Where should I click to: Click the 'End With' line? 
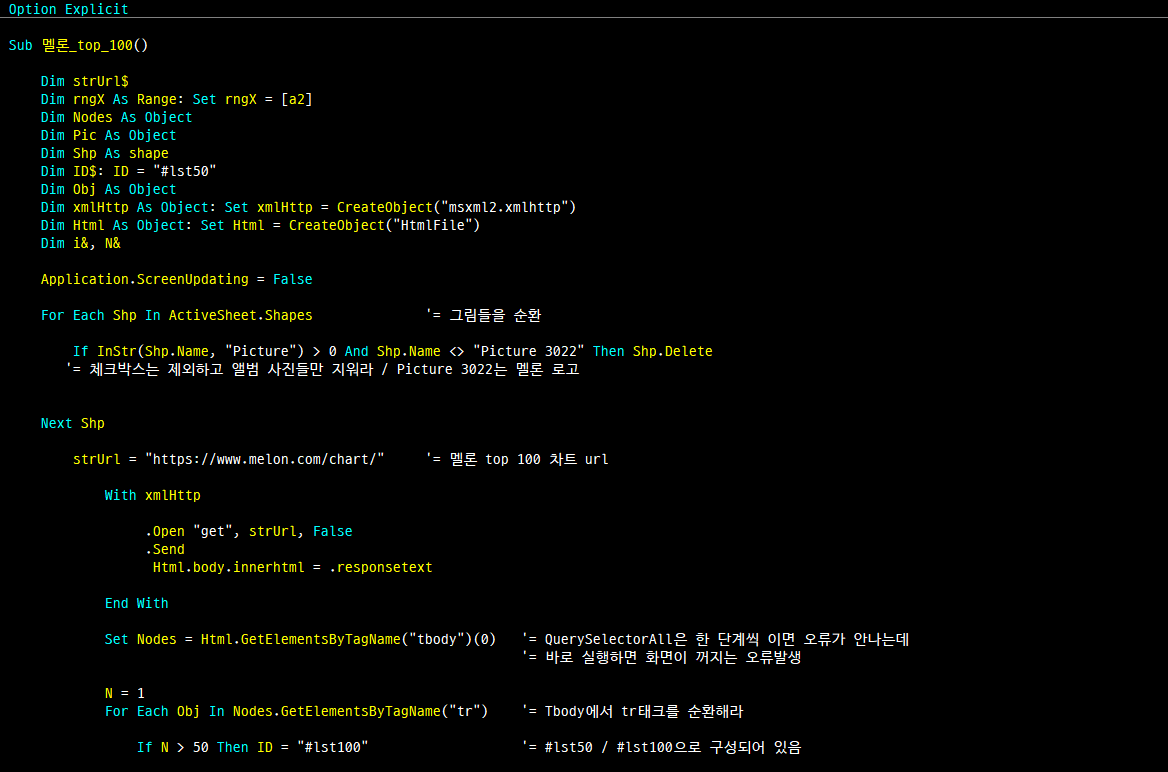(136, 603)
